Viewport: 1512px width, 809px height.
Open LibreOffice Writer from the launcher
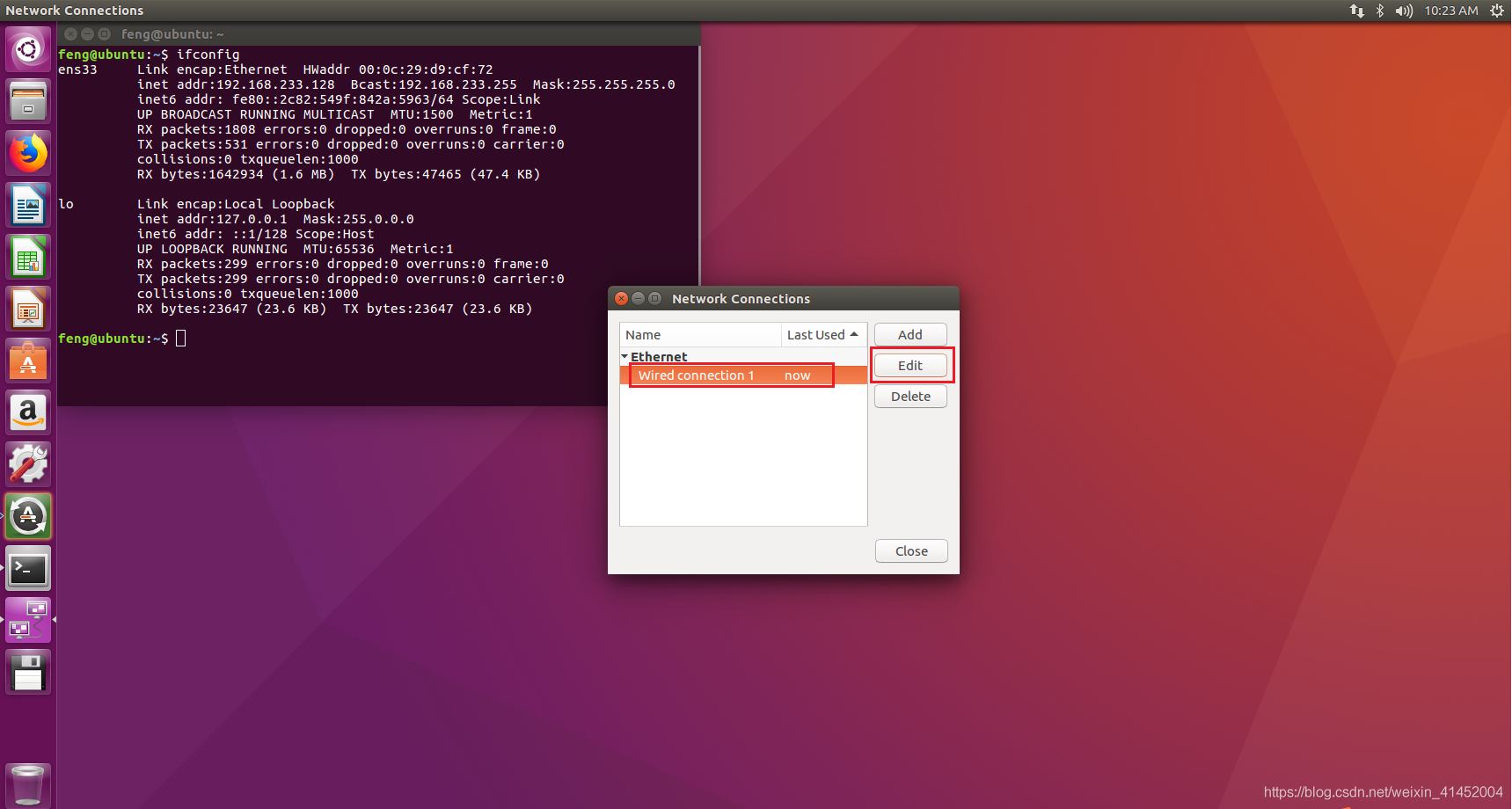pyautogui.click(x=28, y=205)
